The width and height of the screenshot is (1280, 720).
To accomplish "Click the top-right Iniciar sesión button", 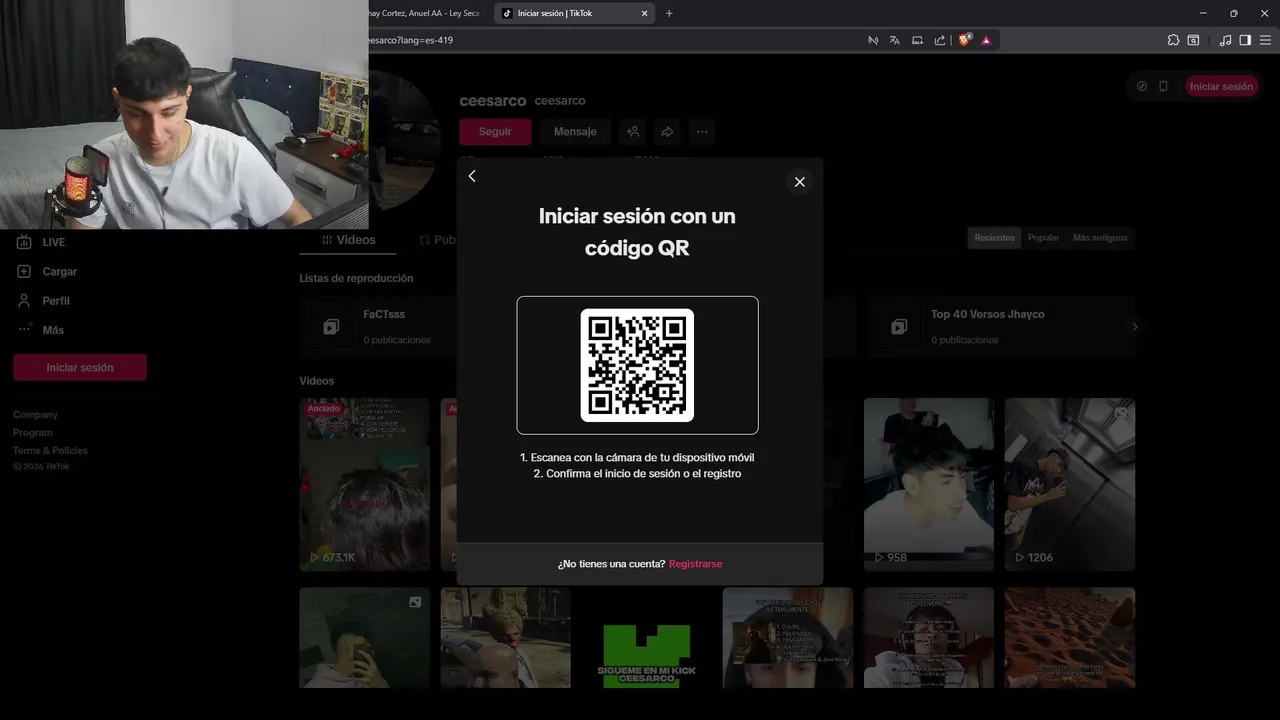I will click(1221, 86).
